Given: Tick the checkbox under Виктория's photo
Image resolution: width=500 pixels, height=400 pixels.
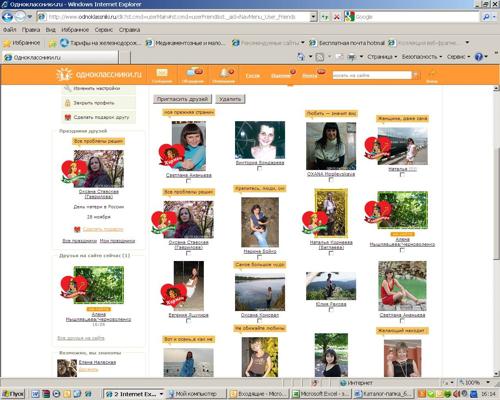Looking at the screenshot, I should pos(259,169).
